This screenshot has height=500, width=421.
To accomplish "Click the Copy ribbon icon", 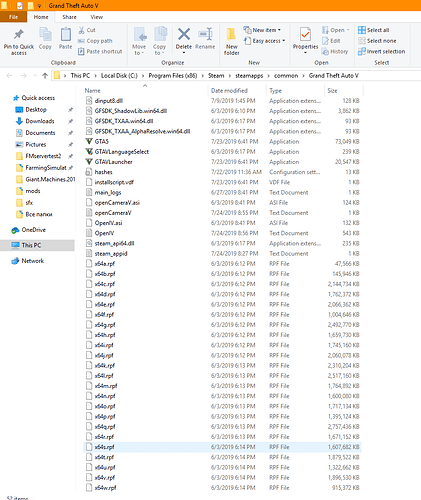I will click(x=45, y=35).
